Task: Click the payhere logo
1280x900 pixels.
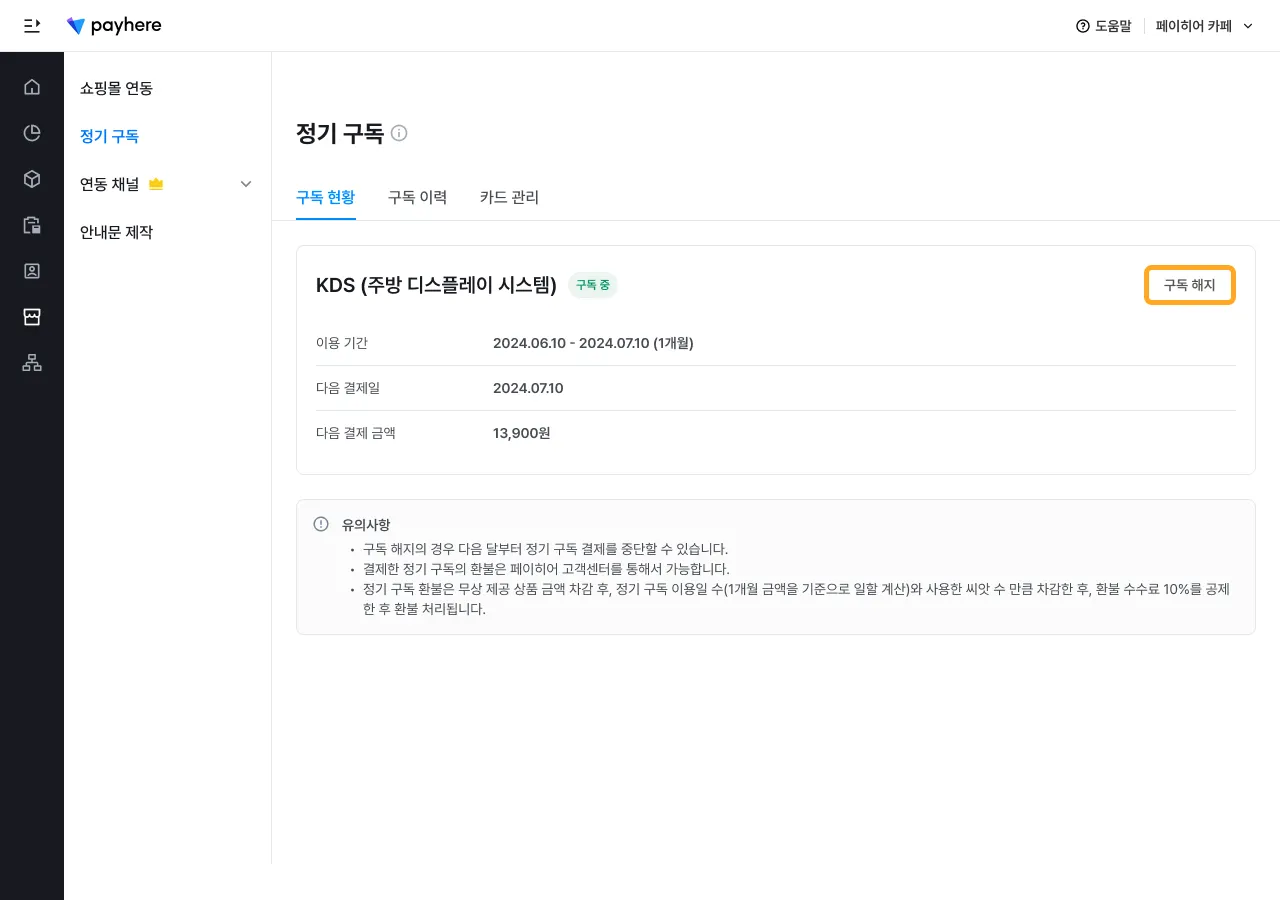Action: [x=114, y=26]
